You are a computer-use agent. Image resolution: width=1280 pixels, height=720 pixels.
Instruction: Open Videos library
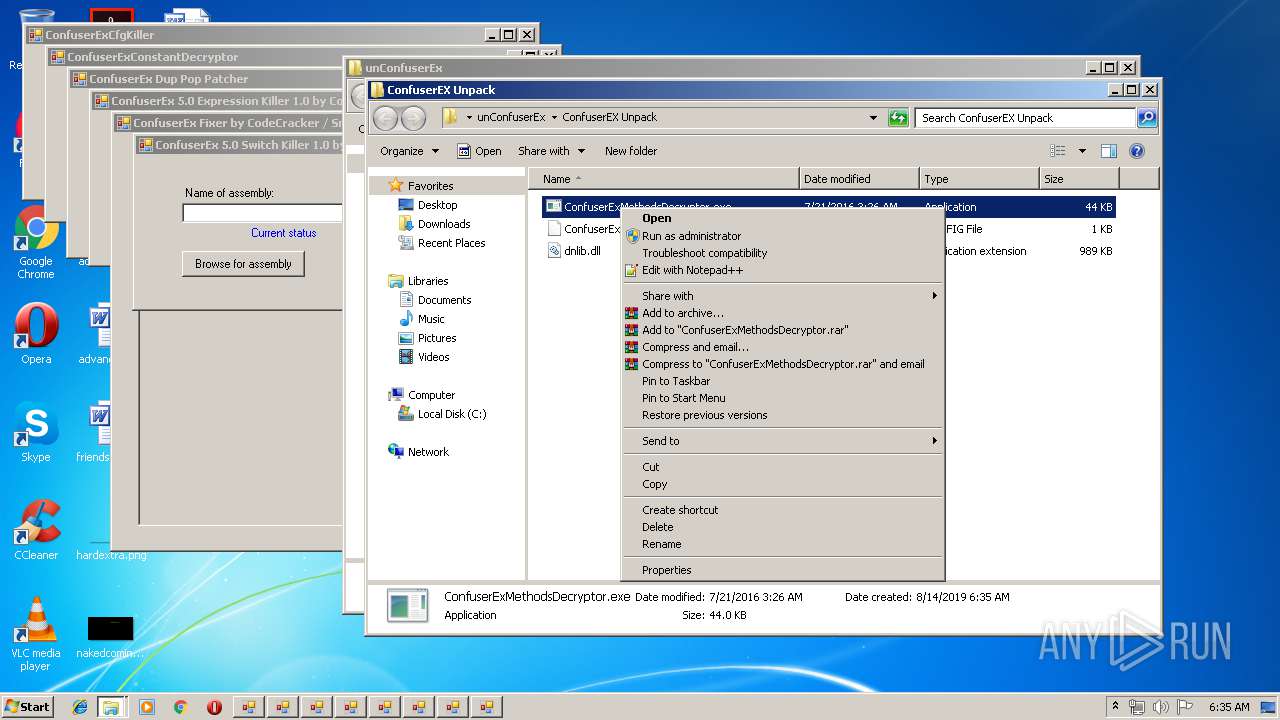click(433, 357)
